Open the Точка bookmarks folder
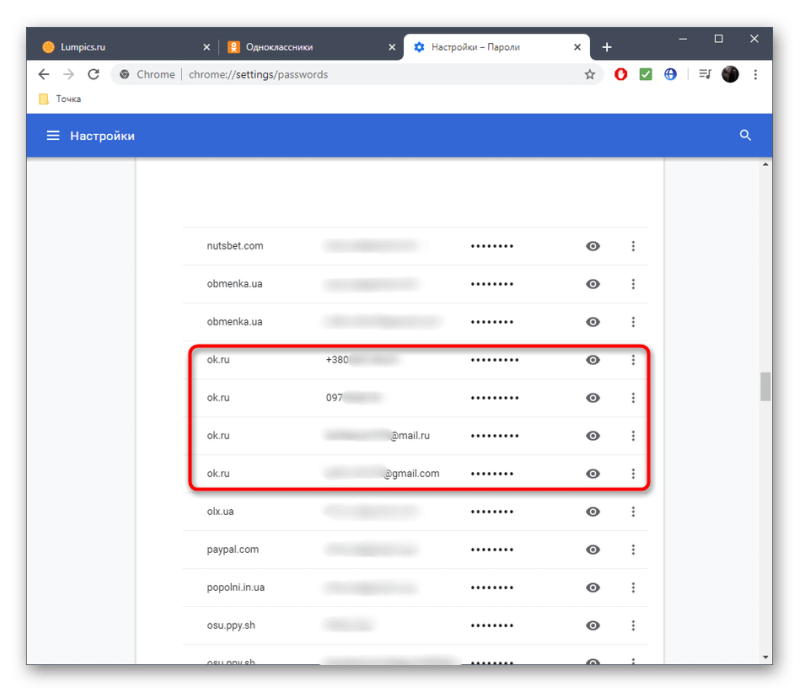 click(60, 99)
